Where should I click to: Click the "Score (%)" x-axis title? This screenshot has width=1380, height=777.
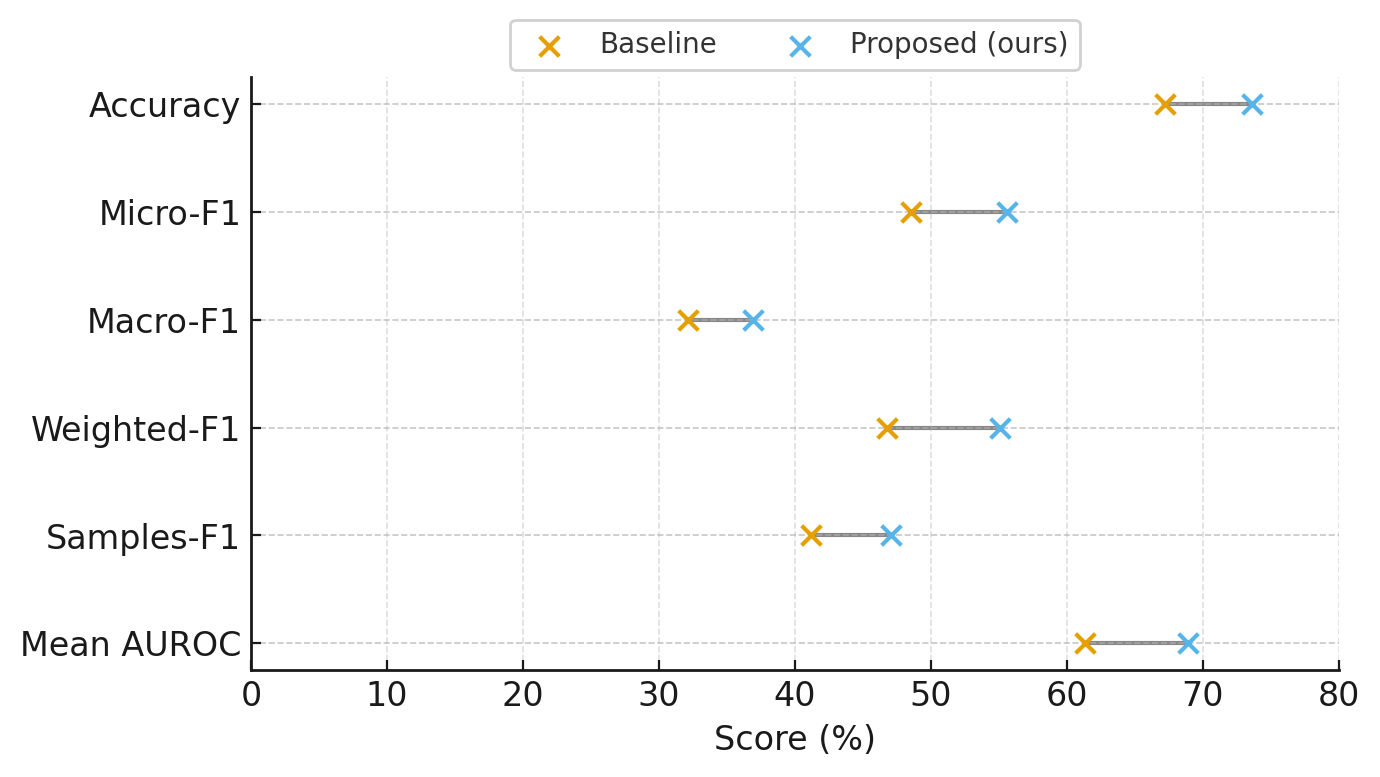point(794,739)
